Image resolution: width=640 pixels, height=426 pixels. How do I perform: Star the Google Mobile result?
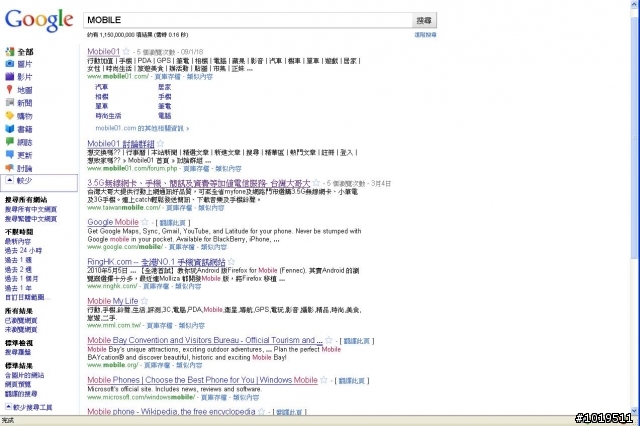click(x=144, y=222)
